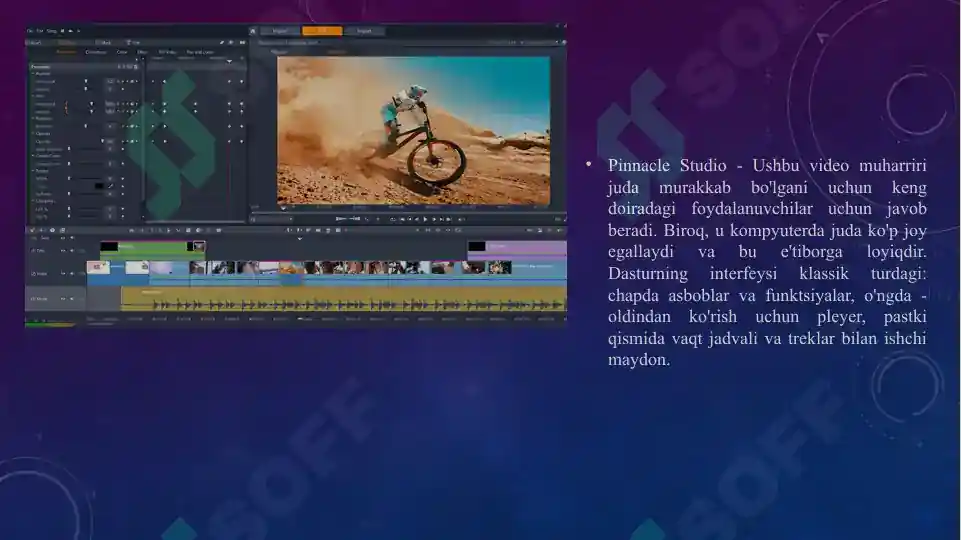Toggle loop playback in preview player
961x540 pixels.
coord(392,219)
